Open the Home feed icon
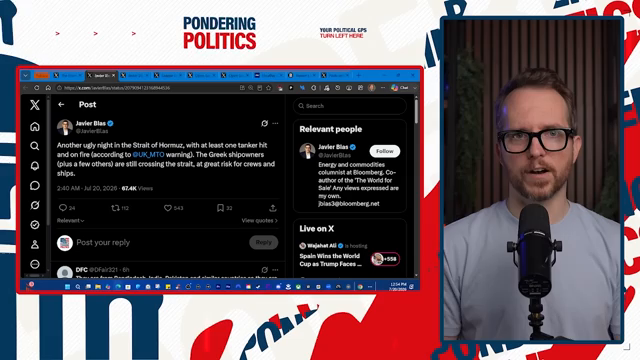Screen dimensions: 640x360 tap(35, 127)
